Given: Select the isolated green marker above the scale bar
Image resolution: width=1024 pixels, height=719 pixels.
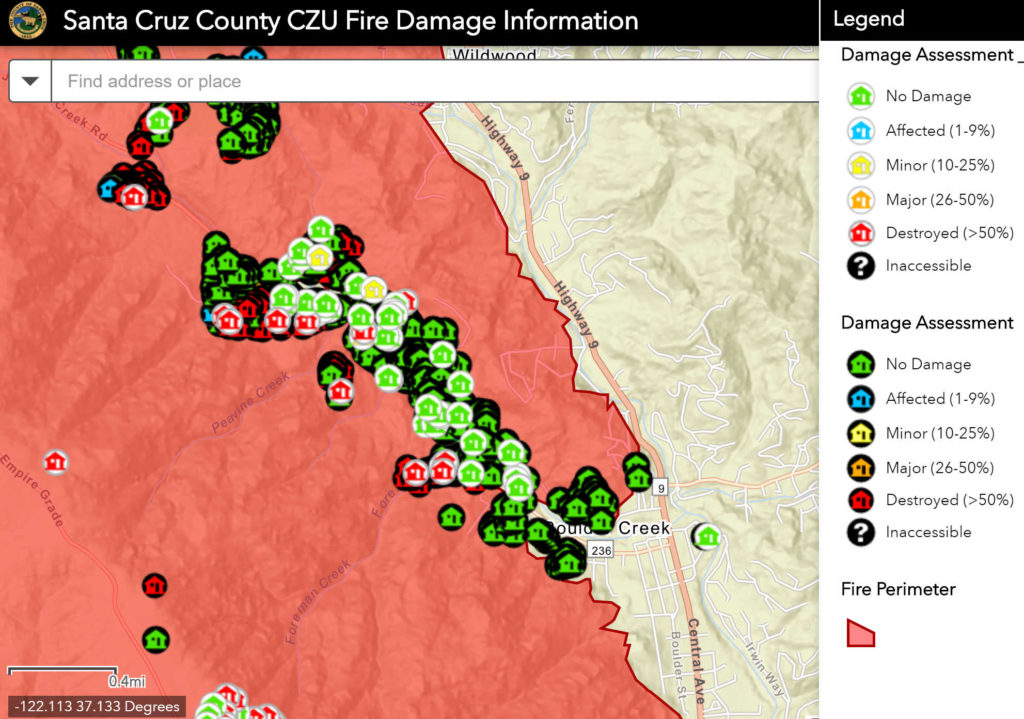Looking at the screenshot, I should click(156, 640).
